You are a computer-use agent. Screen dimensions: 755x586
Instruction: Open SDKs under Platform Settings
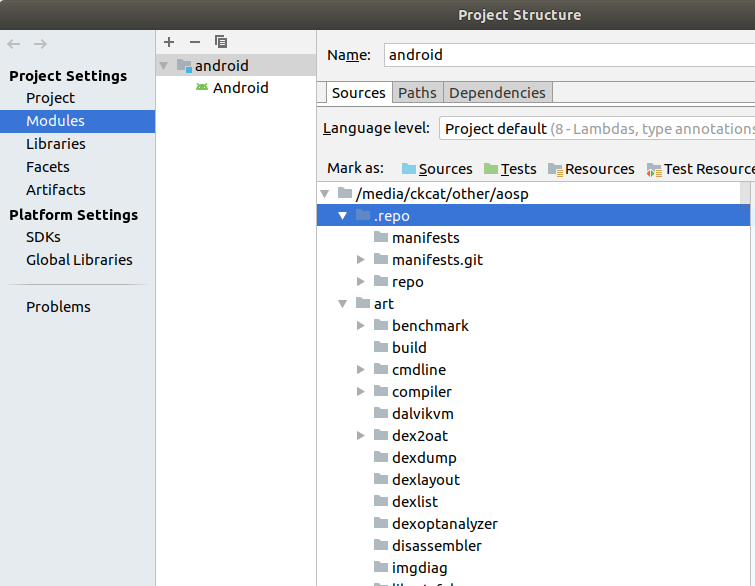point(43,237)
